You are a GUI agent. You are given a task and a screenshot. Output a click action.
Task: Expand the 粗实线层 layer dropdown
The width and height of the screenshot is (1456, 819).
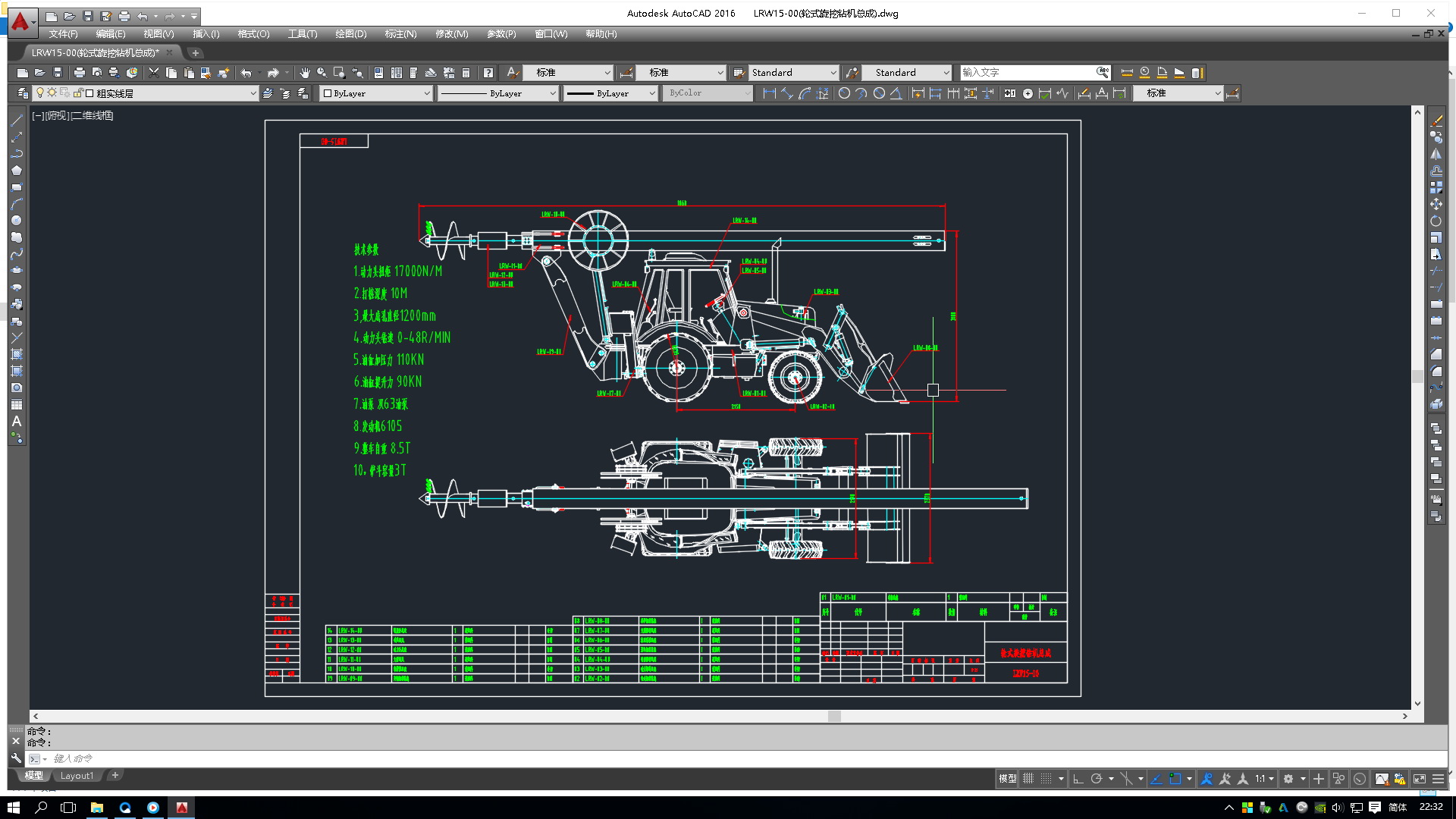tap(253, 93)
